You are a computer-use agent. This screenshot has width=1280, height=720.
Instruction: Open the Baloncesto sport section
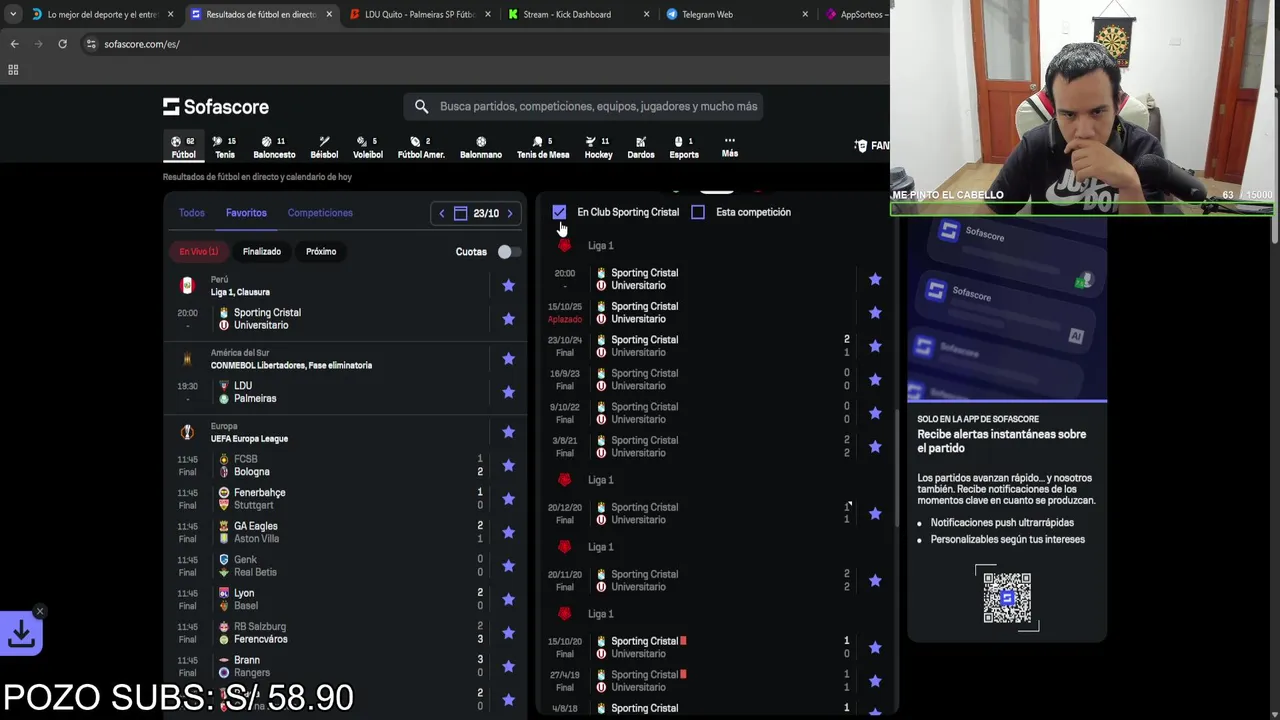[x=274, y=147]
